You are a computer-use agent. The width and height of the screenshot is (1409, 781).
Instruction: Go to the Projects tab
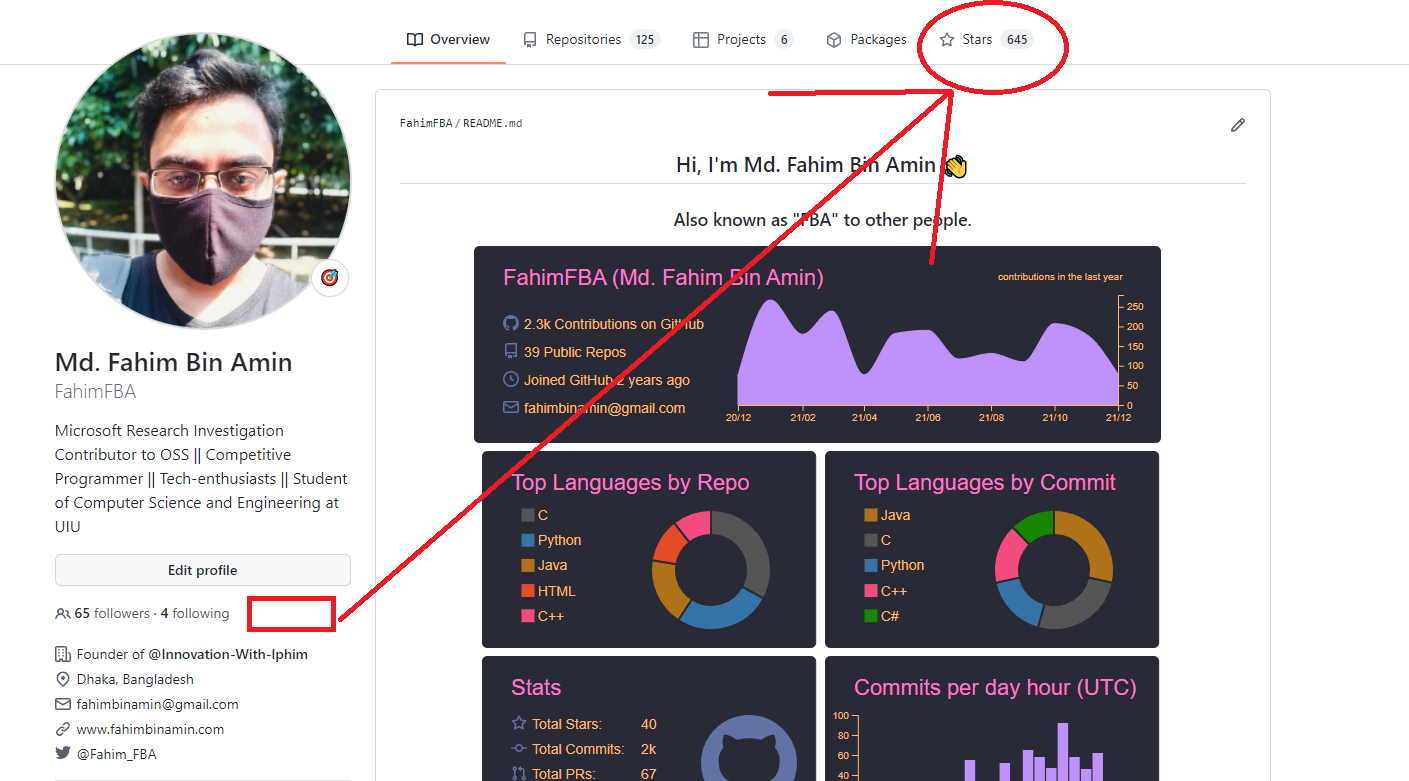pos(743,40)
